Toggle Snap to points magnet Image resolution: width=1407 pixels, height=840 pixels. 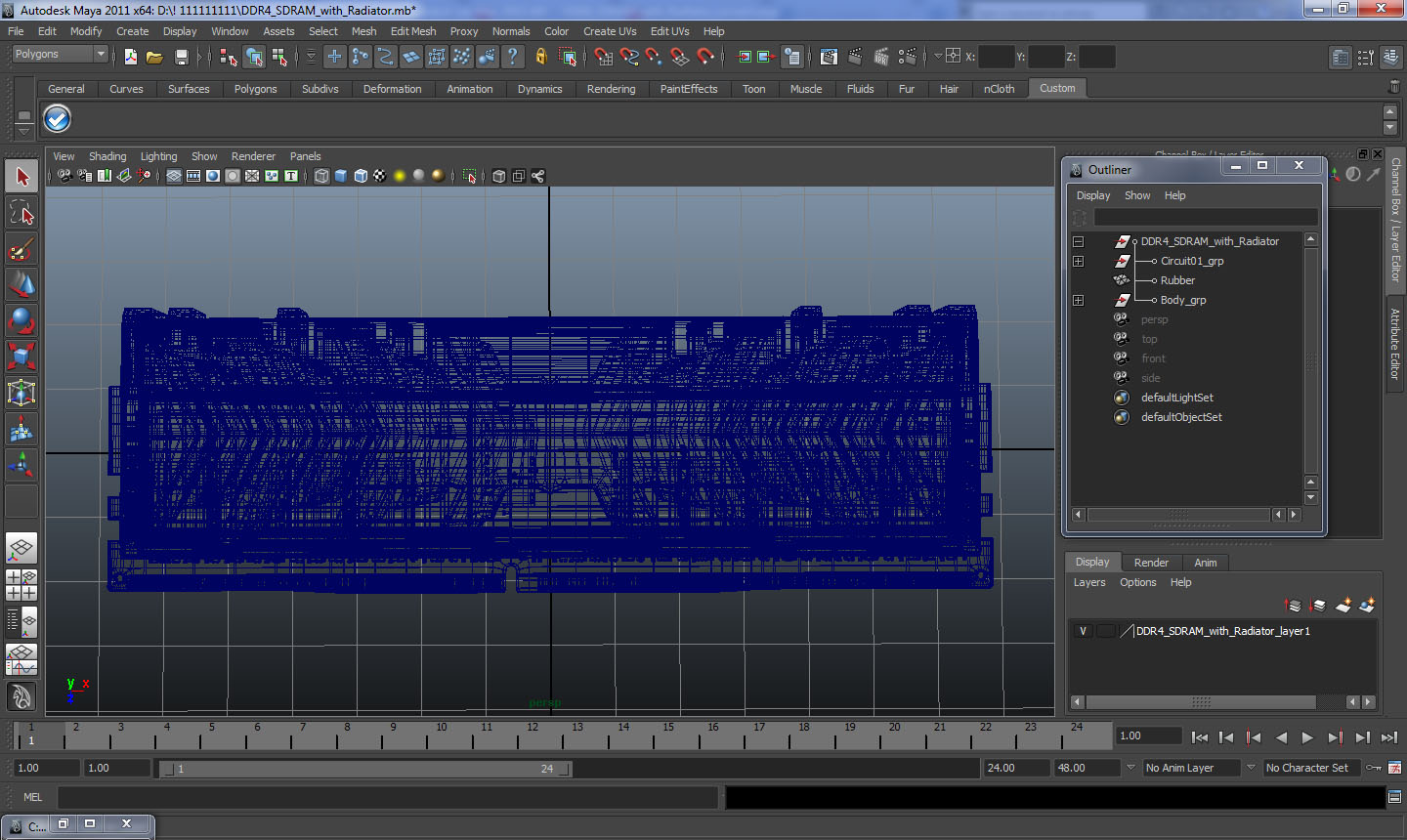pyautogui.click(x=655, y=57)
